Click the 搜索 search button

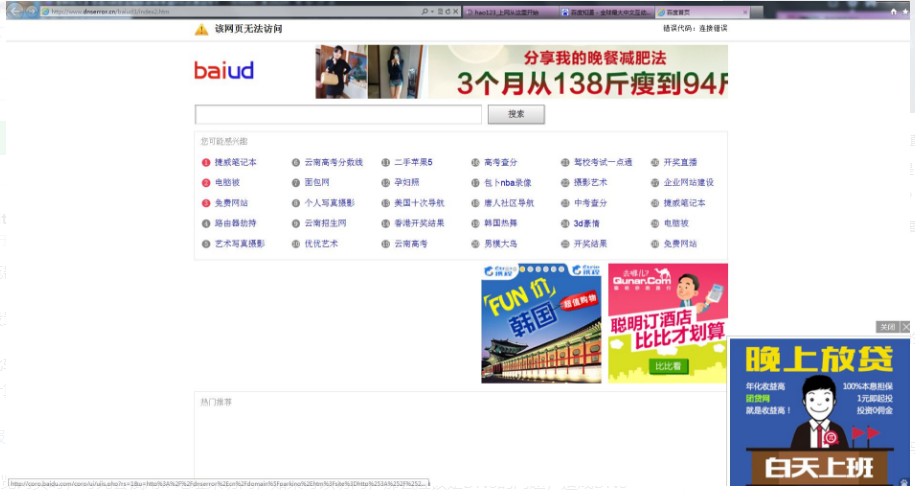pos(516,114)
